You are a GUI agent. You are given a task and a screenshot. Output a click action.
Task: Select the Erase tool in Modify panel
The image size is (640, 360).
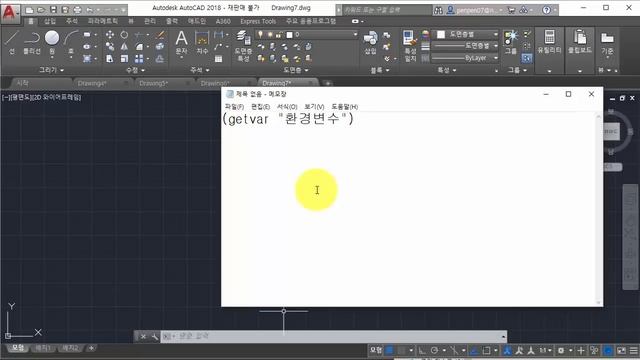pos(160,35)
